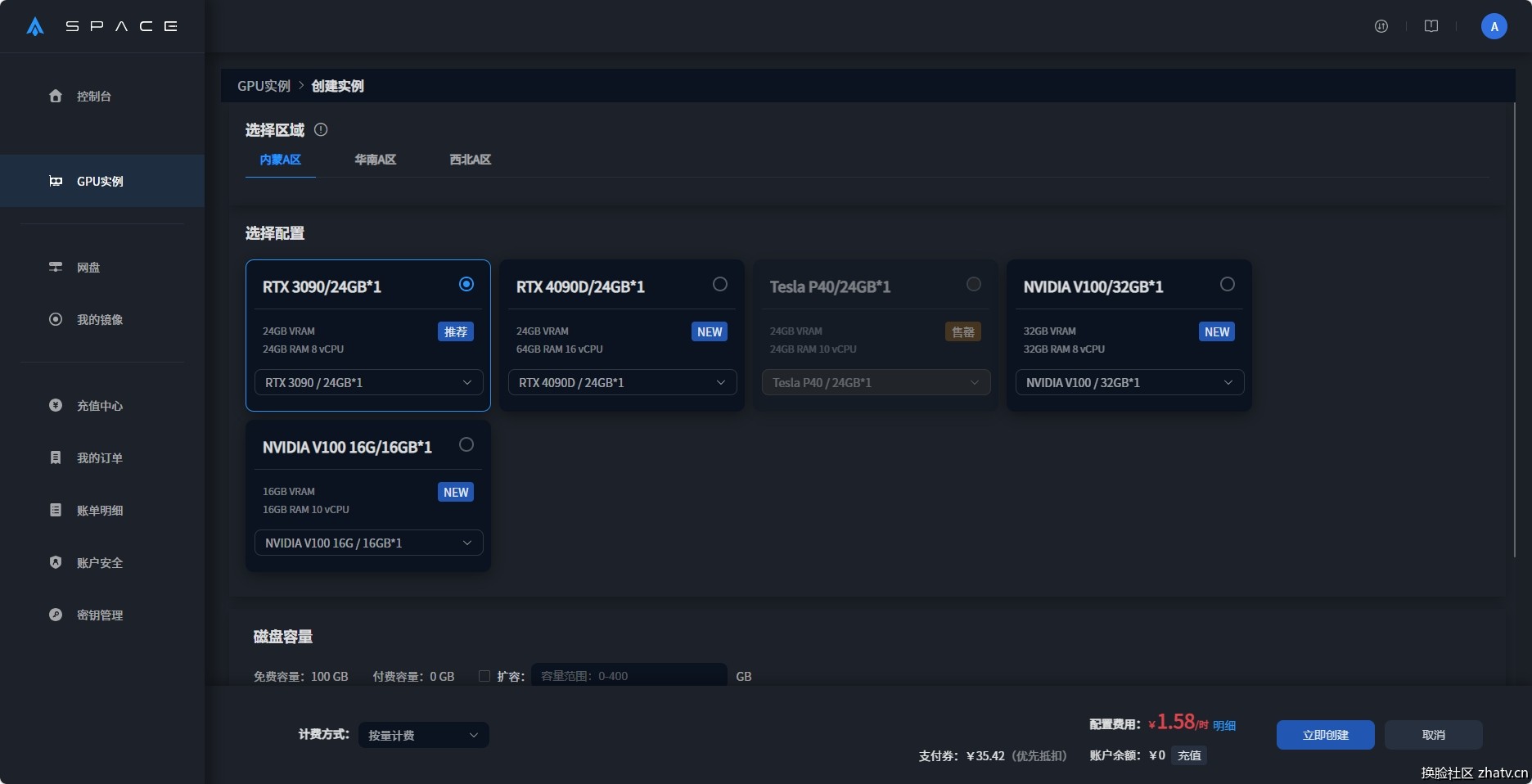Click the 账户安全 shield icon
Screen dimensions: 1532x784
56,562
